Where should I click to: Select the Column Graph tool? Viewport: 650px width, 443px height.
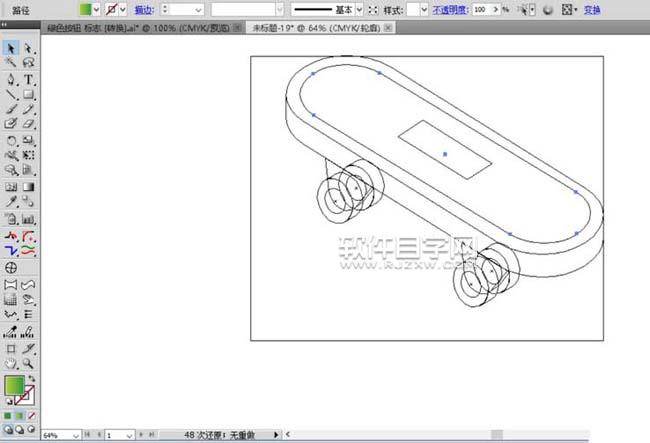(28, 219)
